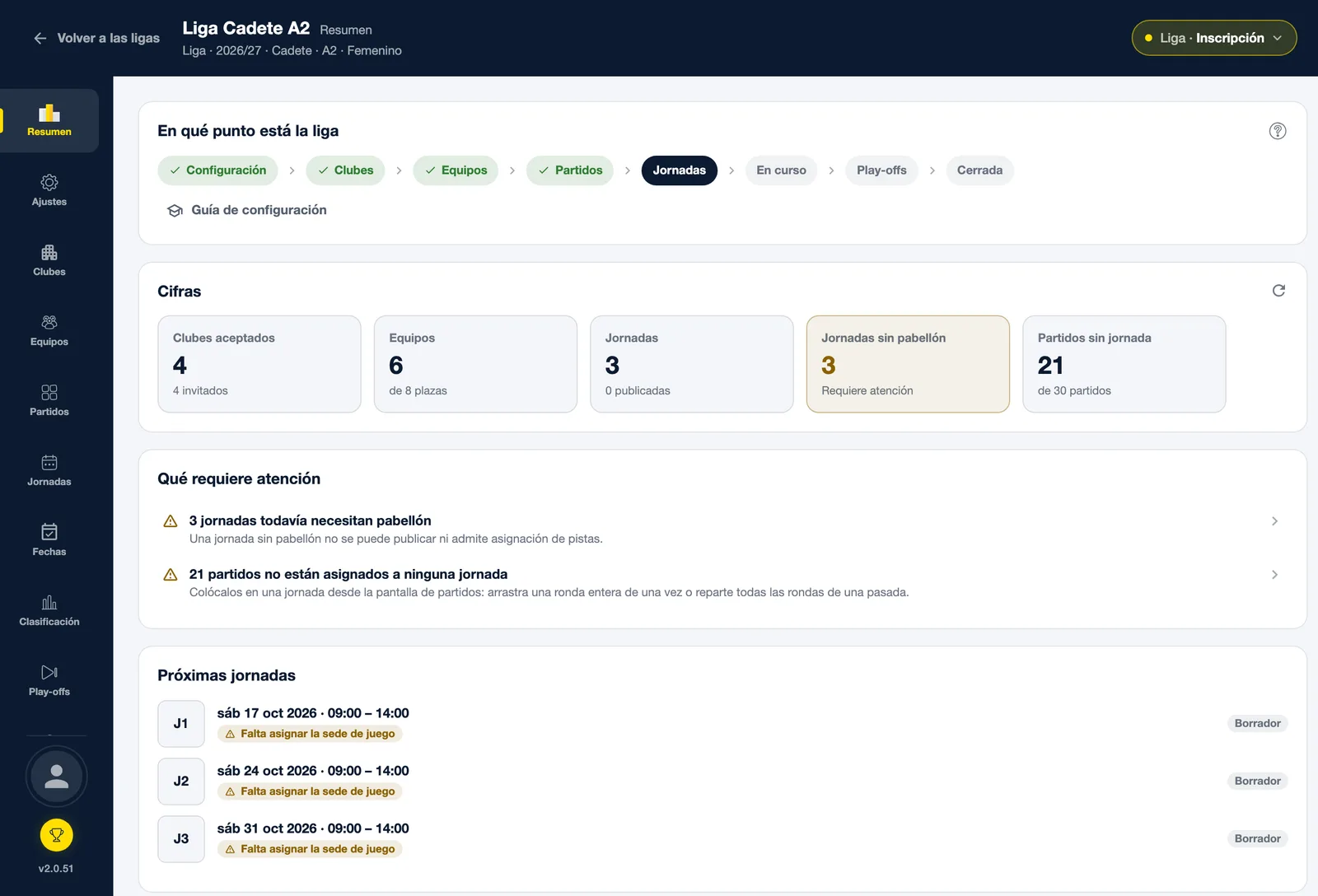Select the Play-offs step pill
This screenshot has height=896, width=1318.
(881, 170)
